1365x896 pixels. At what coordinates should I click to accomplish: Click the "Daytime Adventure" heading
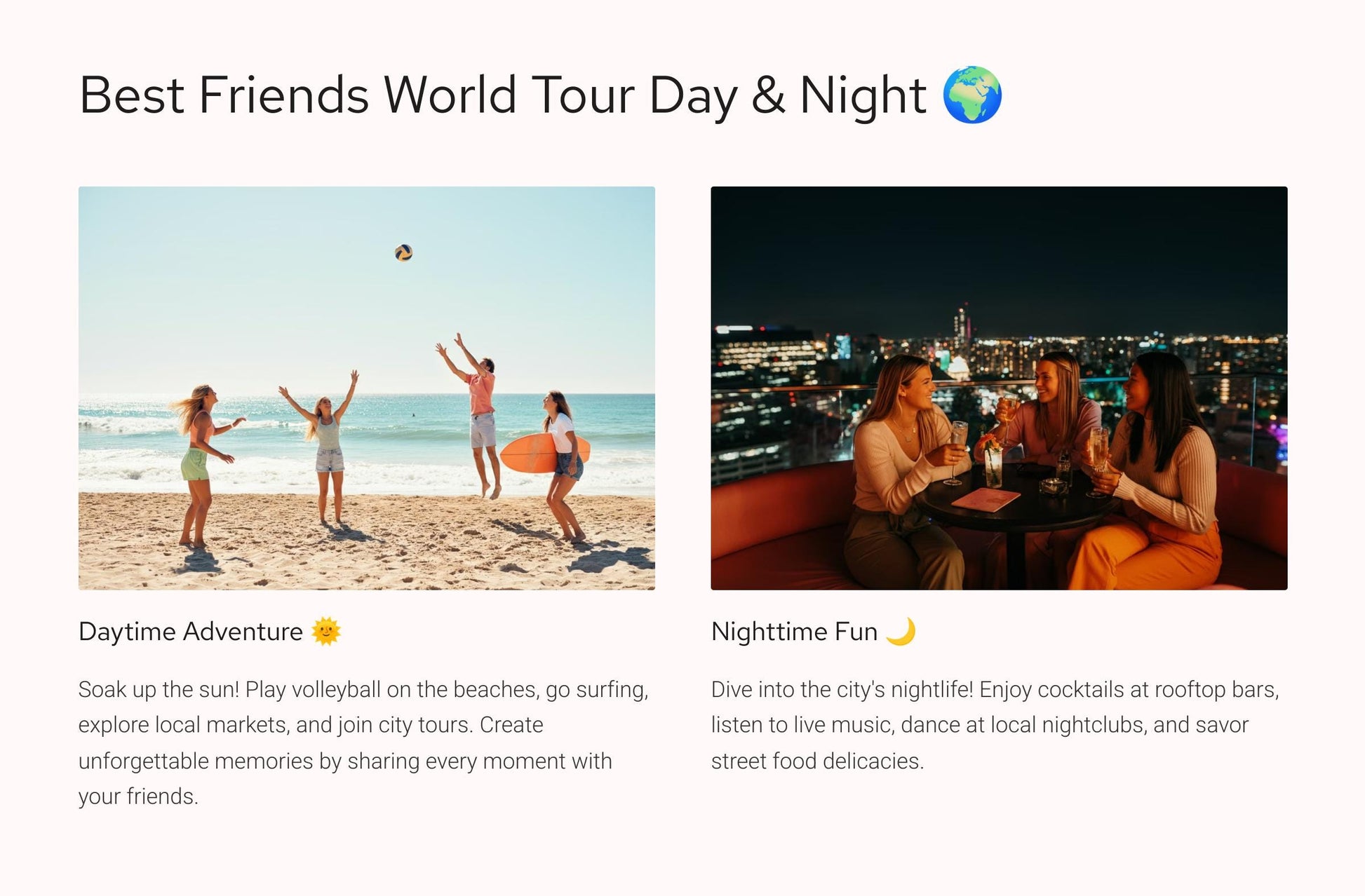point(191,632)
